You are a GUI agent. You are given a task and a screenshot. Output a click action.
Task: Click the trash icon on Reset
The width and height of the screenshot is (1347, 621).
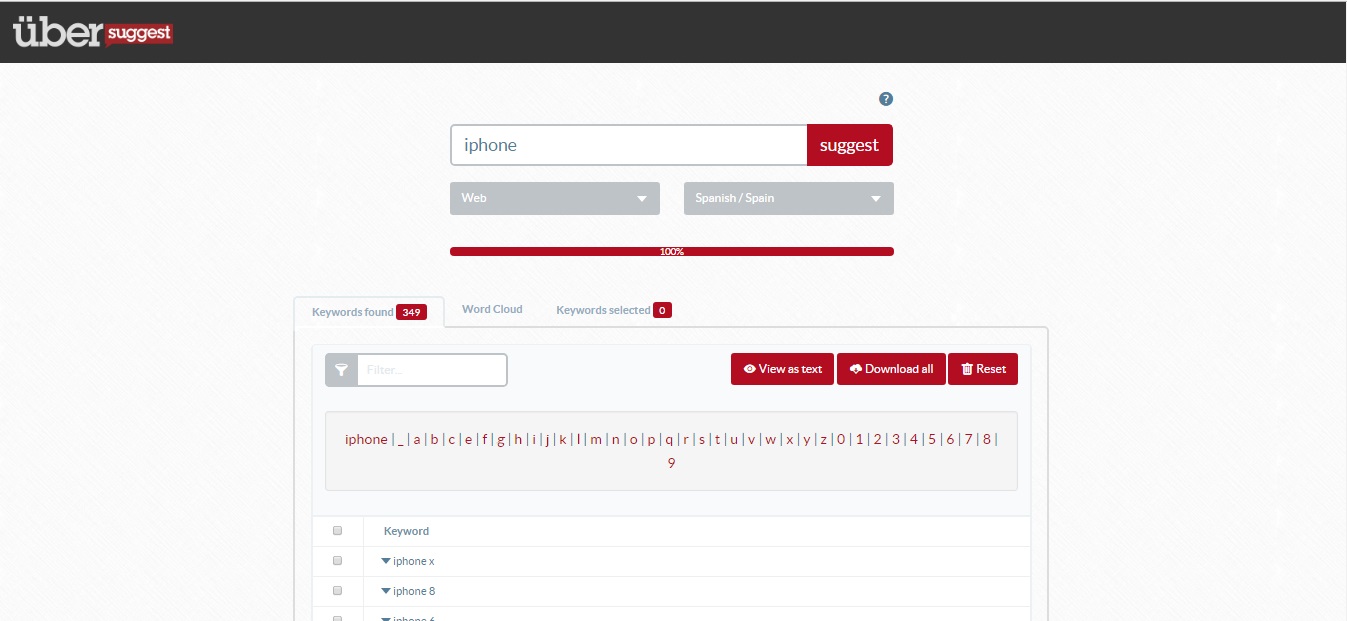point(967,369)
